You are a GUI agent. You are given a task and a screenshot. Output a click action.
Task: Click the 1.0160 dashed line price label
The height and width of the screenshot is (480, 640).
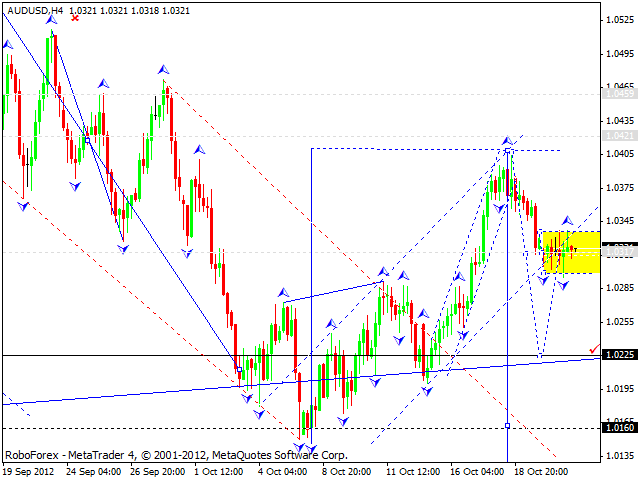coord(620,427)
